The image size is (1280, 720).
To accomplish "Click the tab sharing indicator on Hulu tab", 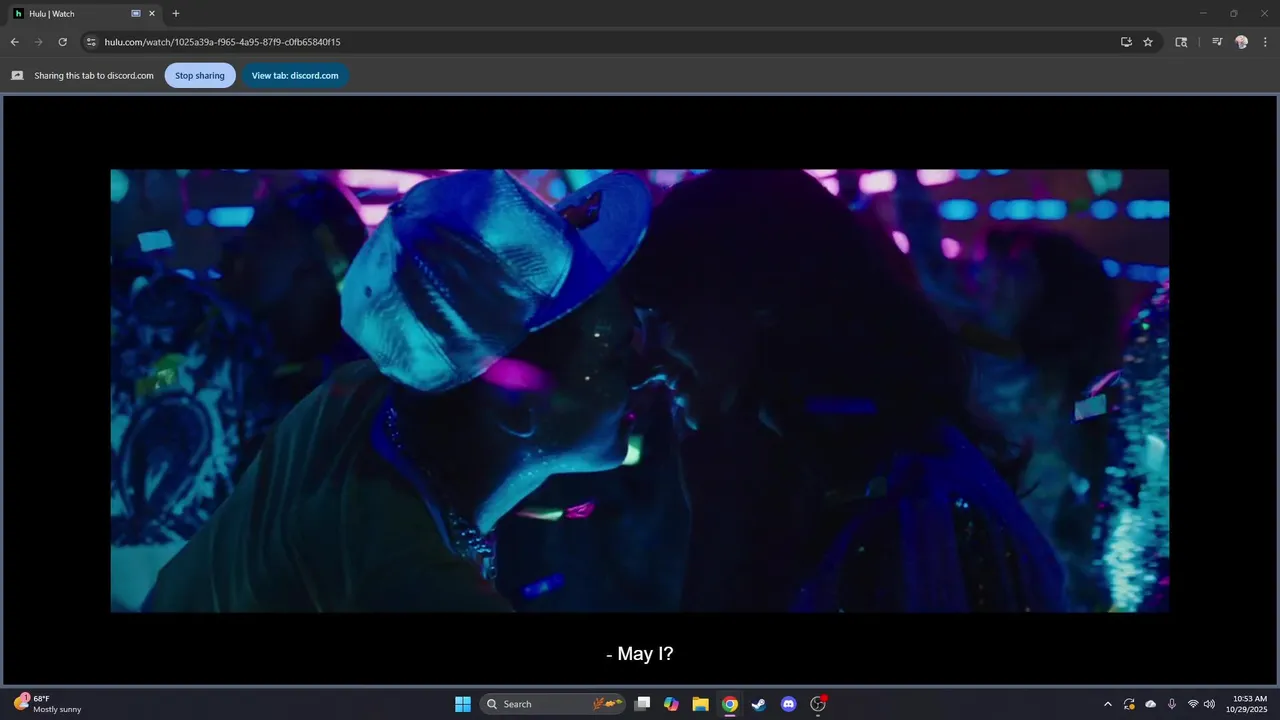I will [x=136, y=14].
